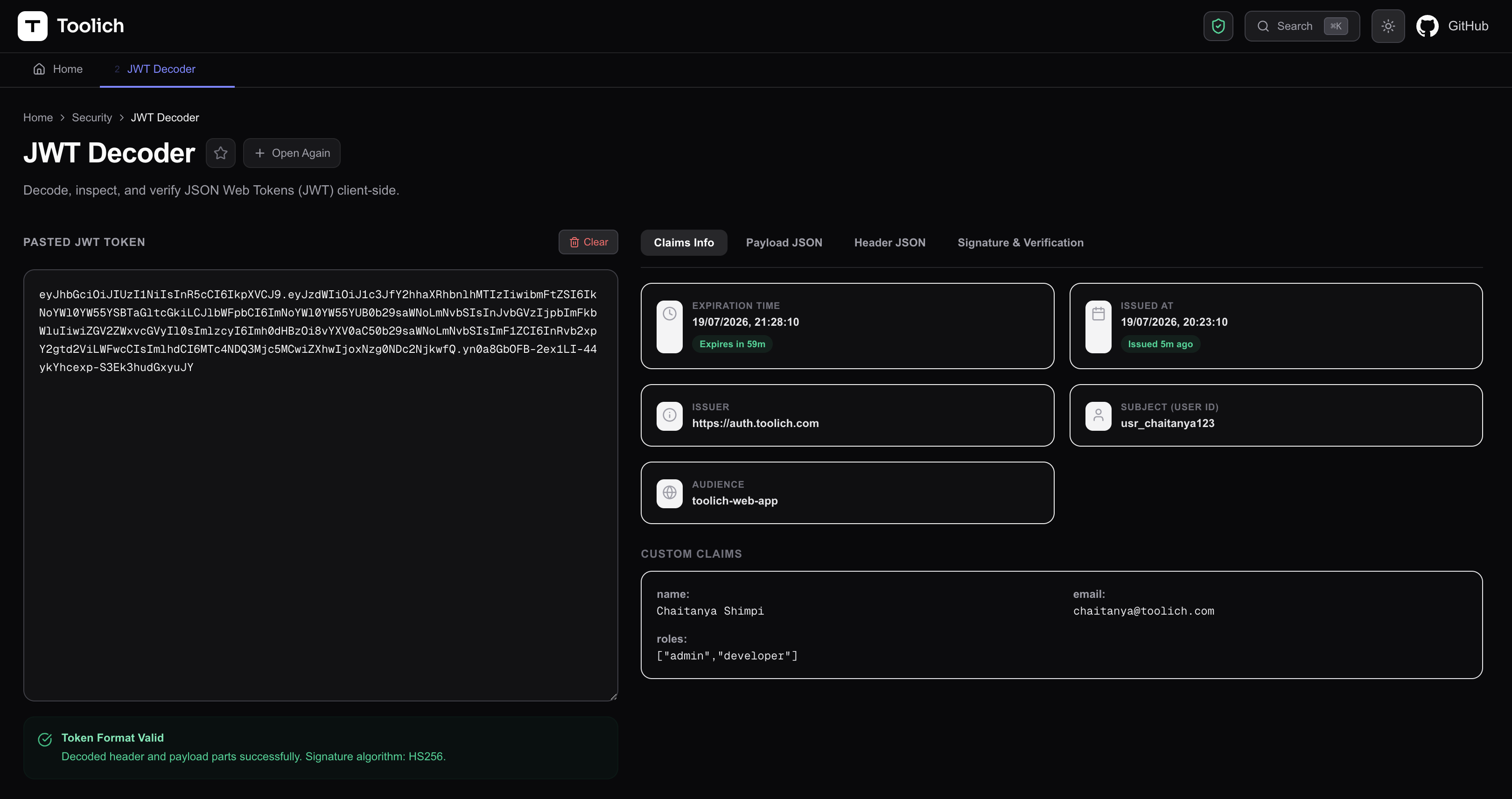The height and width of the screenshot is (799, 1512).
Task: Click the Custom Claims section heading
Action: click(x=691, y=554)
